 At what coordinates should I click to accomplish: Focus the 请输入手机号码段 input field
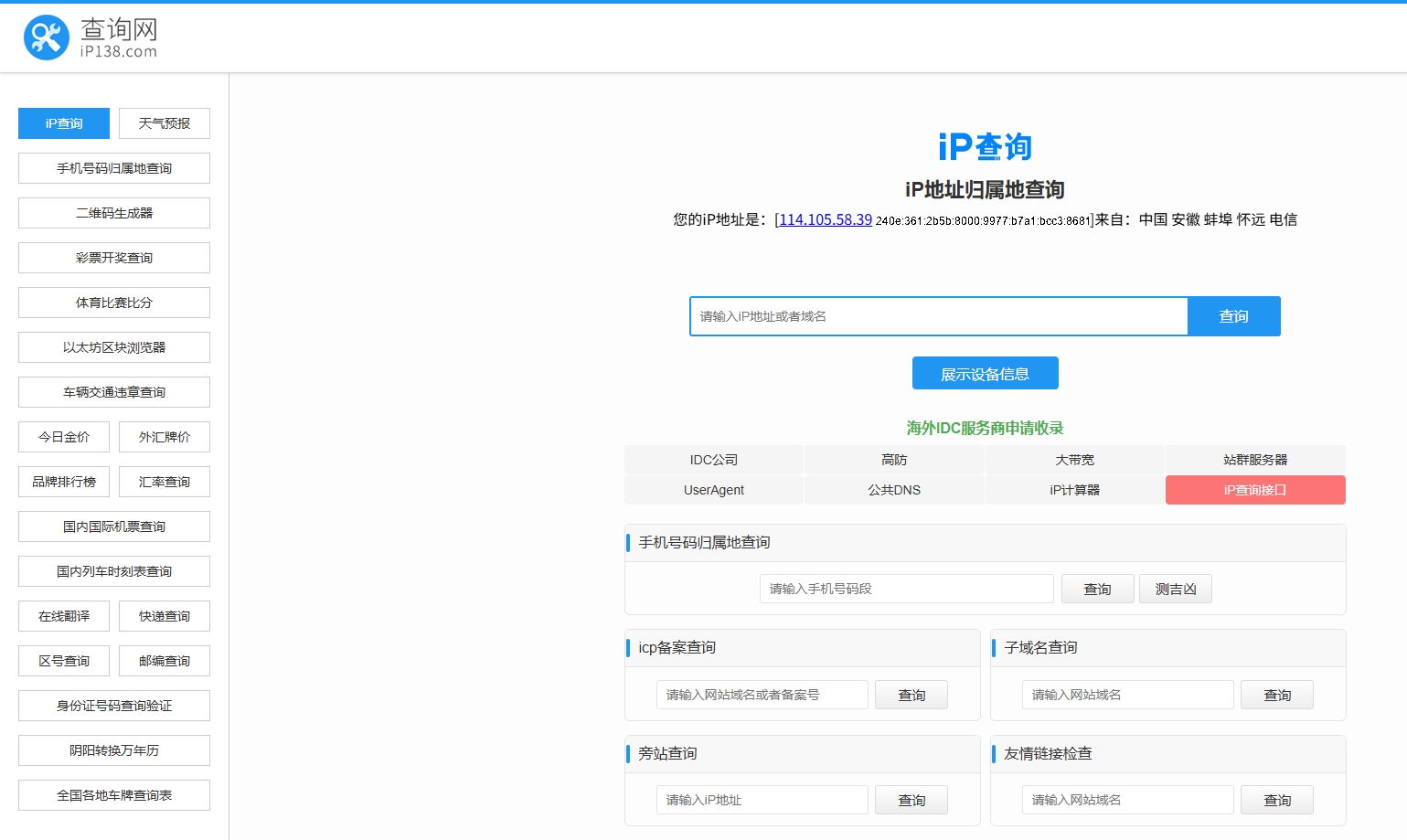[x=907, y=589]
